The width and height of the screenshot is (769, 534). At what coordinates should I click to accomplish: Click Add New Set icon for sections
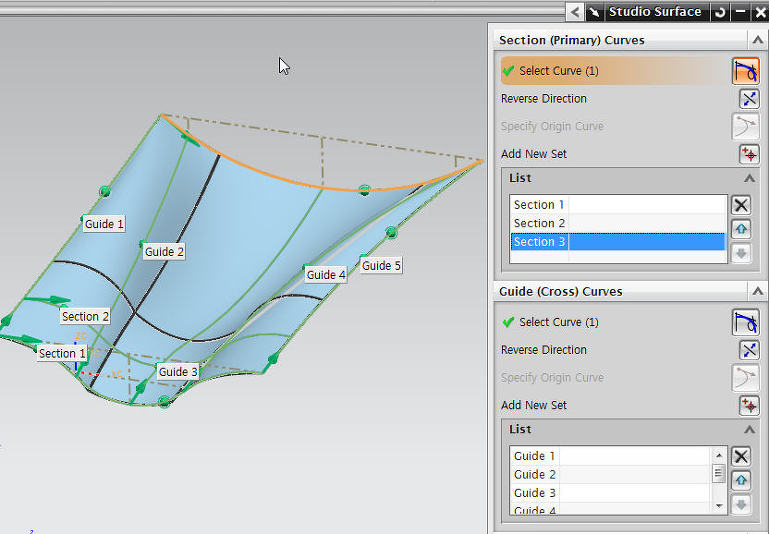point(748,154)
